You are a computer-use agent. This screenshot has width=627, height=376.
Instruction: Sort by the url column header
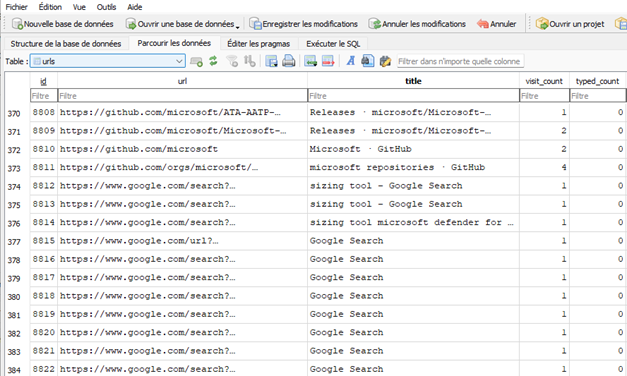click(x=182, y=81)
